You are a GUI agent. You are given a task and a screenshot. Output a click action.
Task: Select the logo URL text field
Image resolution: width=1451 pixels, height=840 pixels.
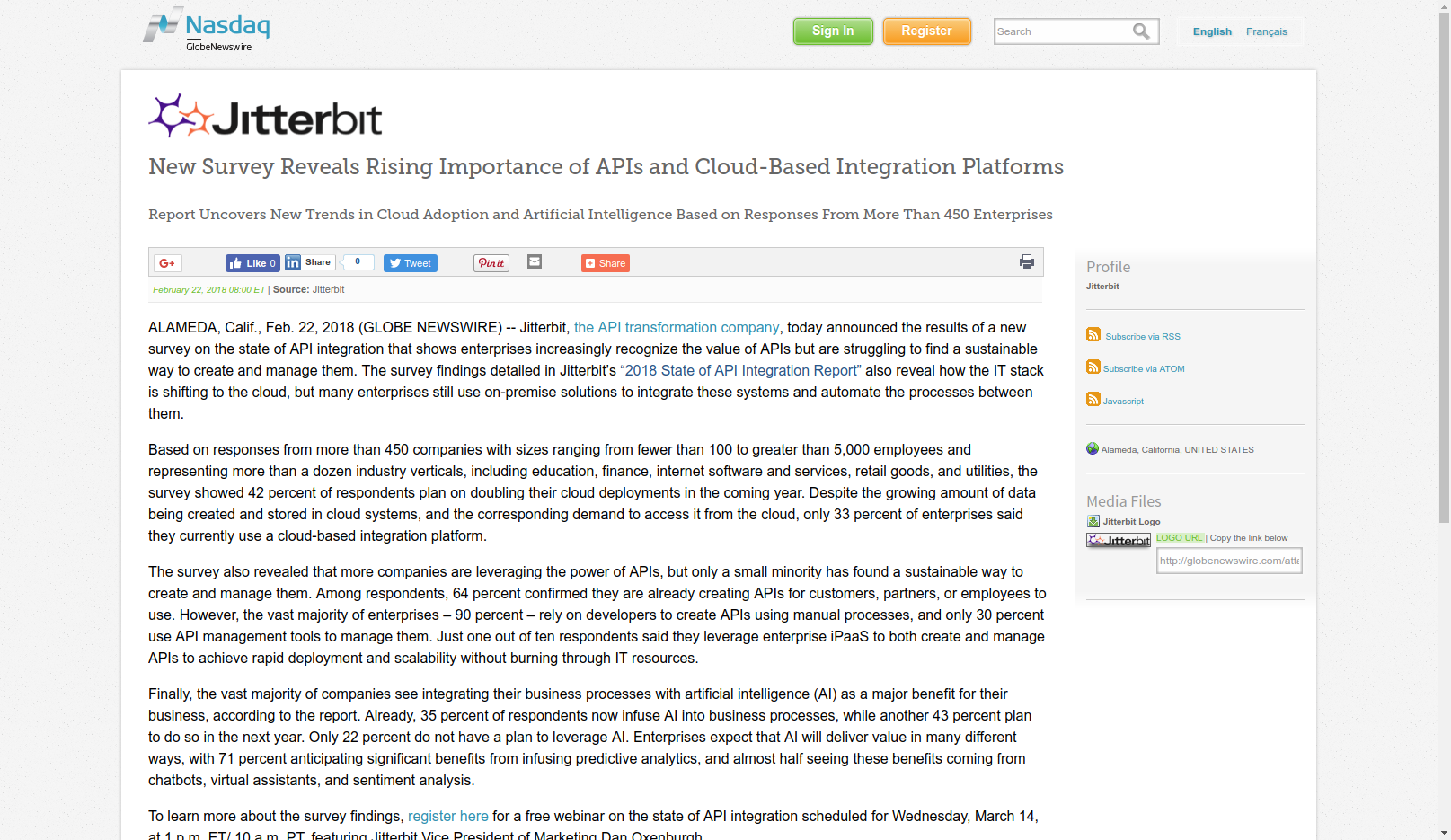(1229, 561)
